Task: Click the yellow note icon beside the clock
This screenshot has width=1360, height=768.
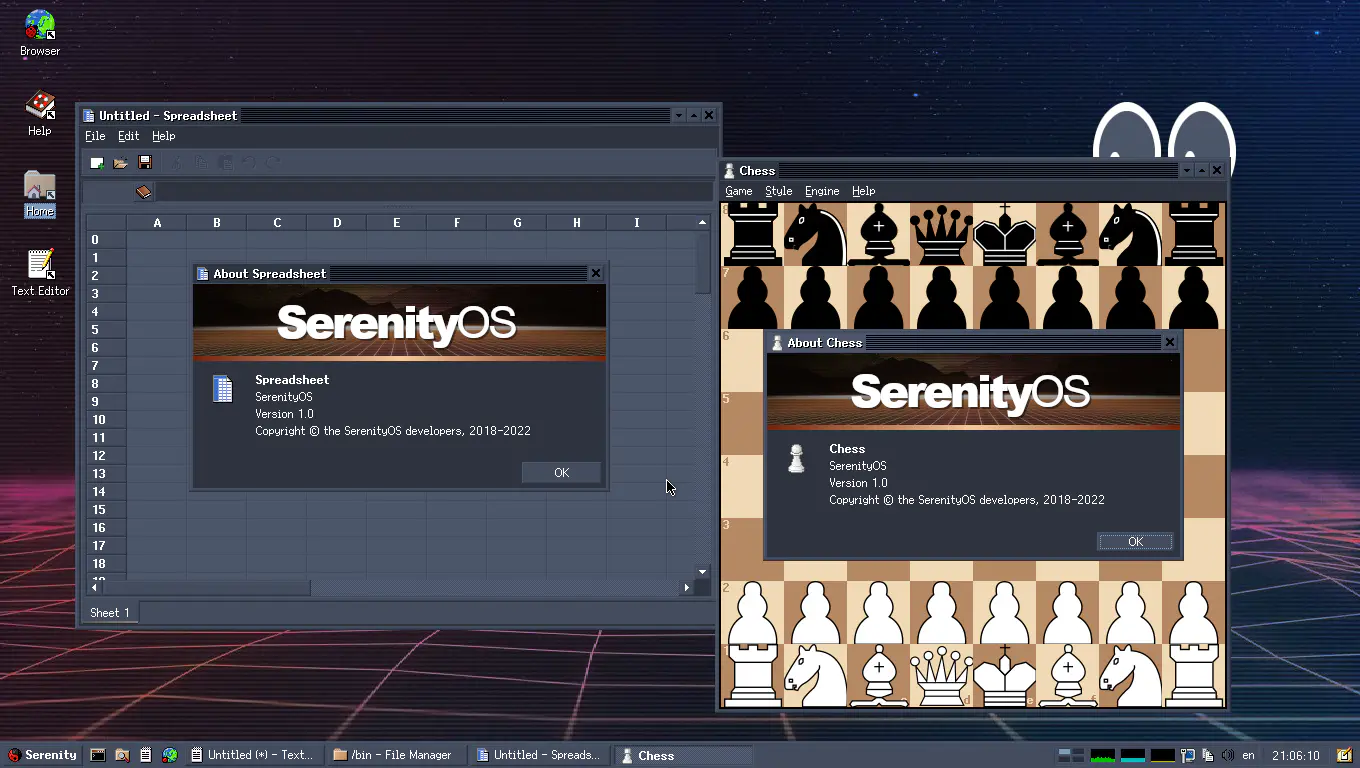Action: coord(1344,755)
